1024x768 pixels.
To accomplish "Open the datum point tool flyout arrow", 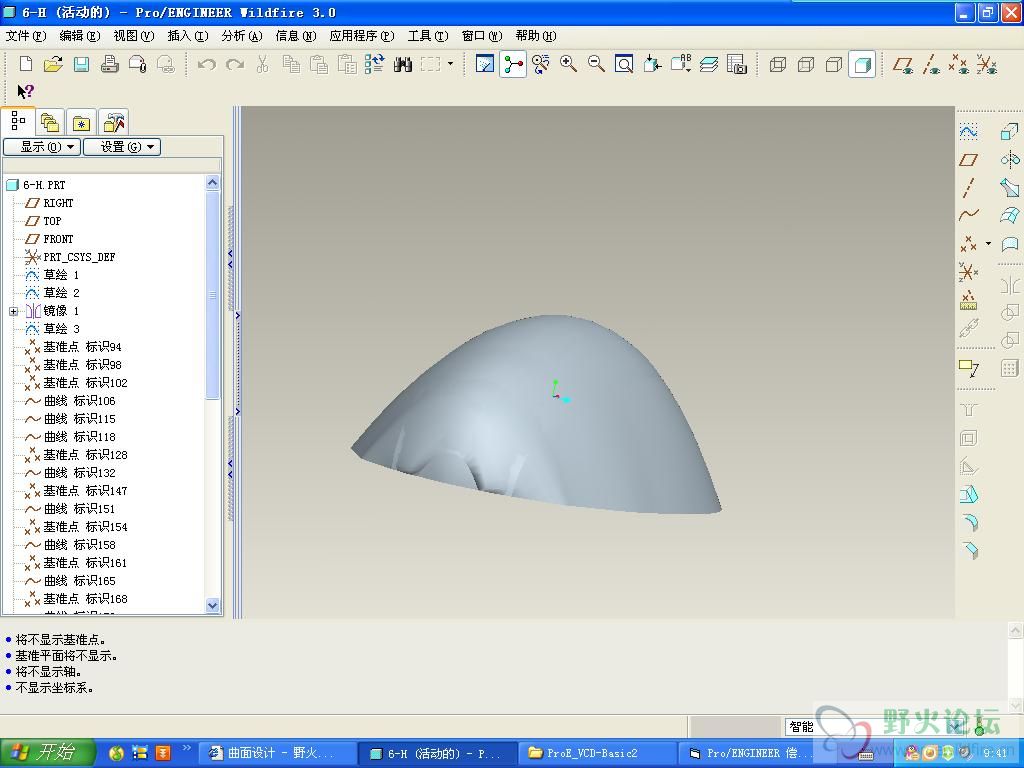I will click(x=988, y=244).
